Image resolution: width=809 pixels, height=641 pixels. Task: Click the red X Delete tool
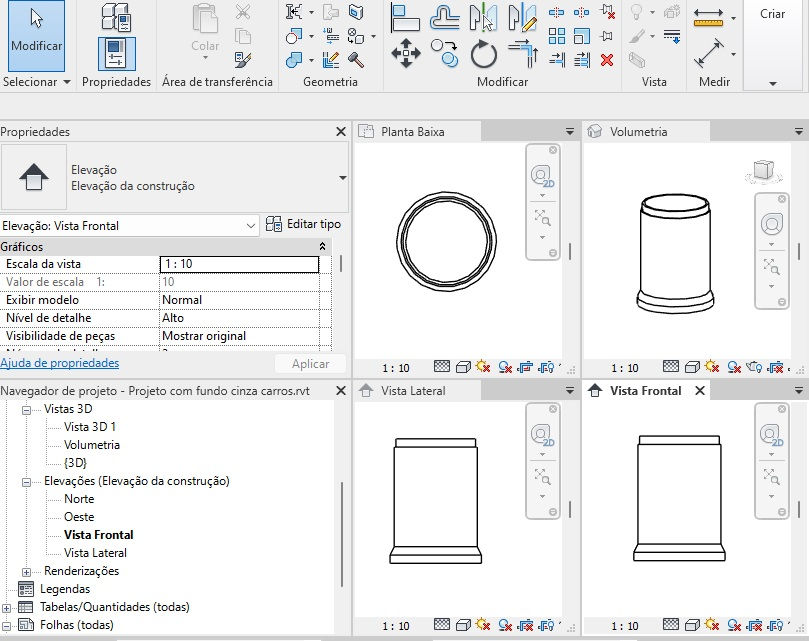(x=607, y=60)
